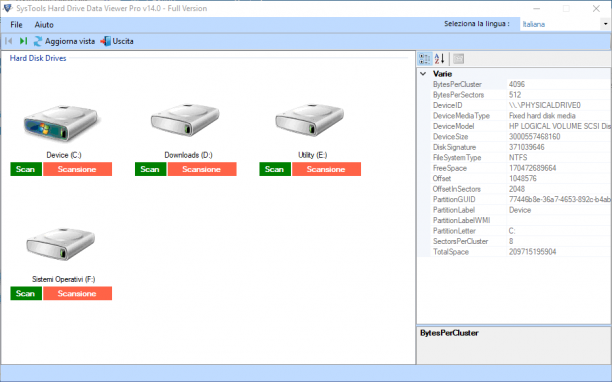Click the Aggiorna vista refresh icon
The height and width of the screenshot is (382, 612).
click(38, 41)
